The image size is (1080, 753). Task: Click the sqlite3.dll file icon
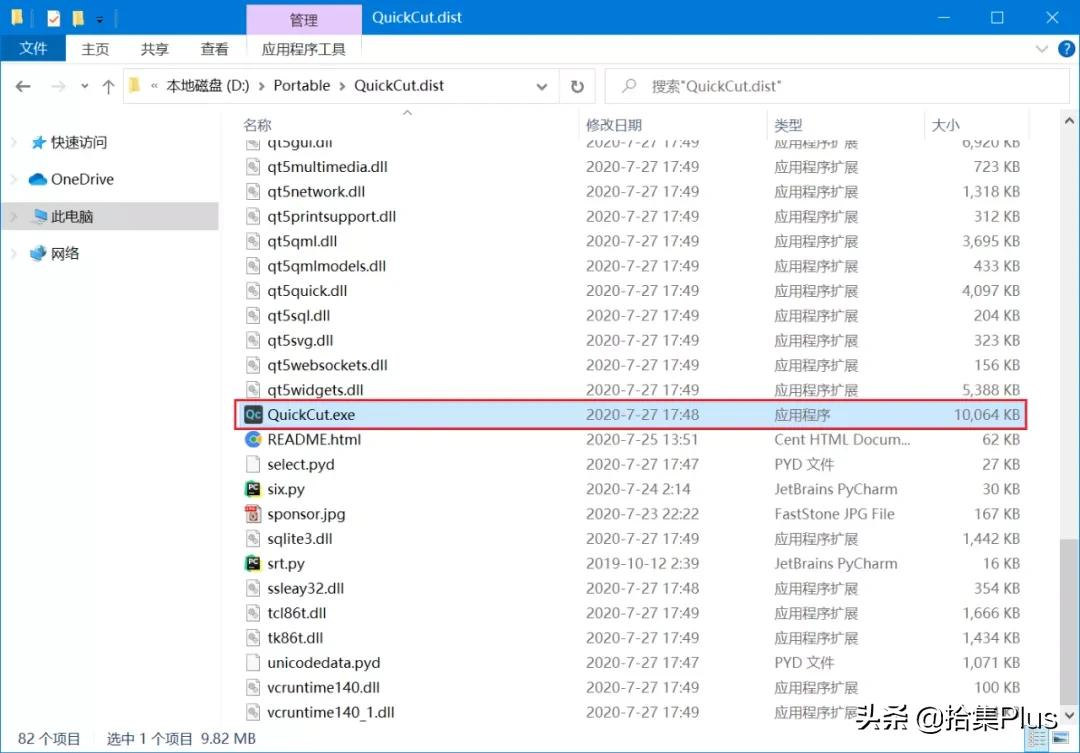coord(253,539)
